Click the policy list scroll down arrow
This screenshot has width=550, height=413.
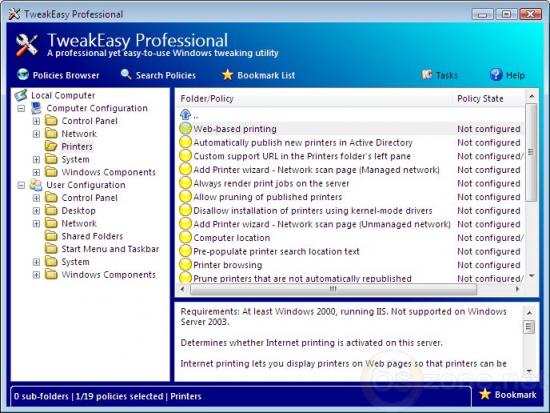(x=531, y=276)
